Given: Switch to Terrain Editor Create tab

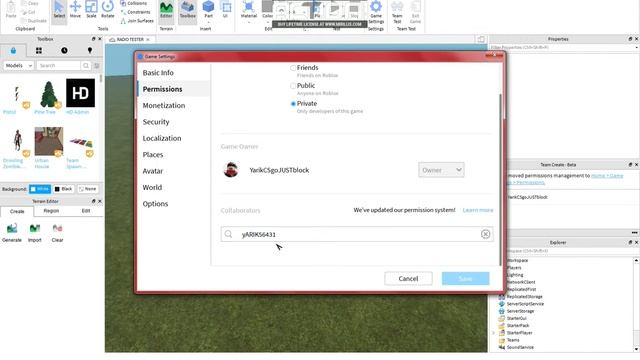Looking at the screenshot, I should tap(17, 211).
